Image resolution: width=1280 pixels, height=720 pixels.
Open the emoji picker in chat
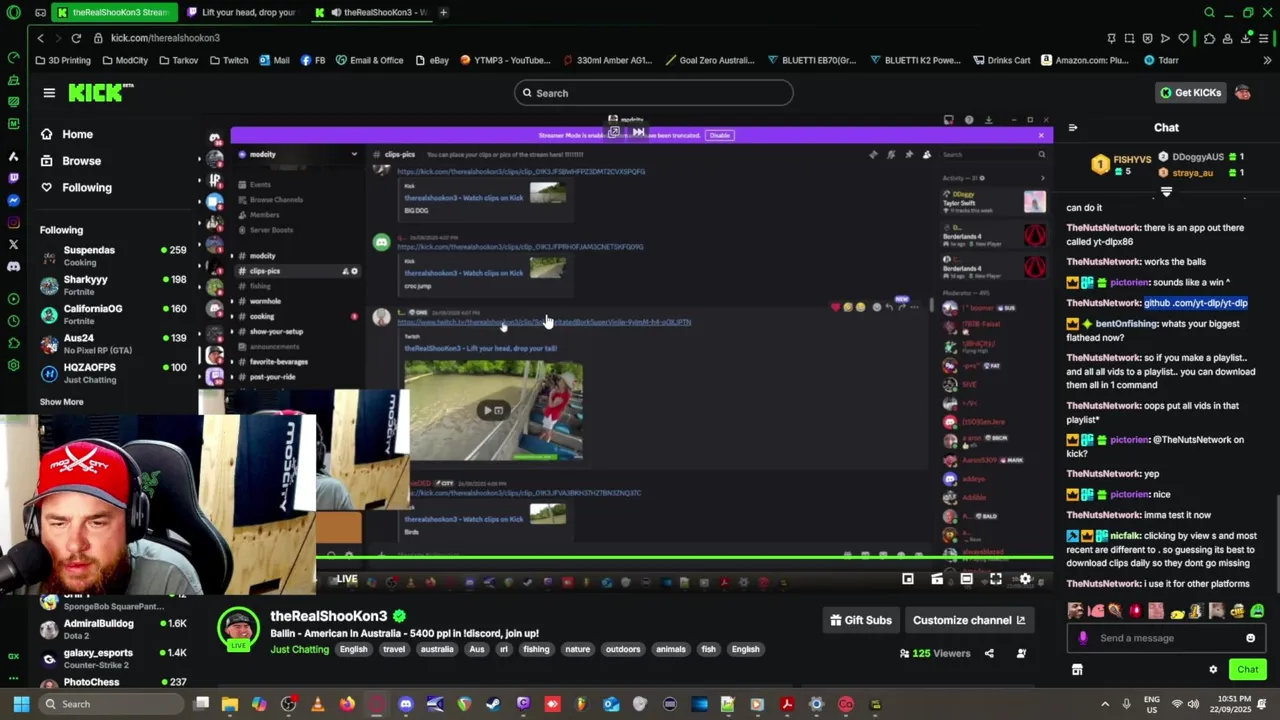tap(1250, 638)
